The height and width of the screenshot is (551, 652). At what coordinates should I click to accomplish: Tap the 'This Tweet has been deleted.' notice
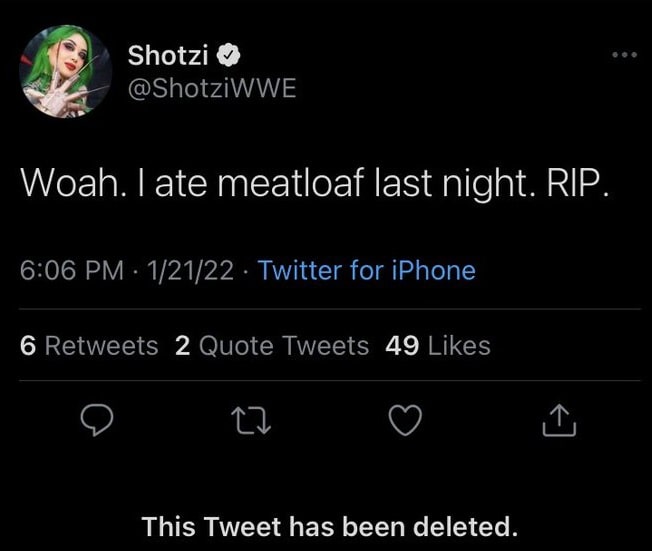tap(329, 525)
